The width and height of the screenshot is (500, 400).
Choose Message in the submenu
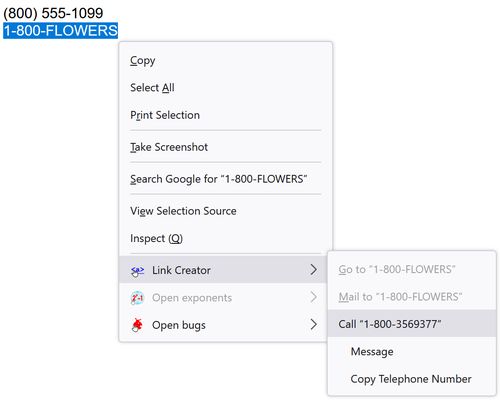[x=412, y=351]
